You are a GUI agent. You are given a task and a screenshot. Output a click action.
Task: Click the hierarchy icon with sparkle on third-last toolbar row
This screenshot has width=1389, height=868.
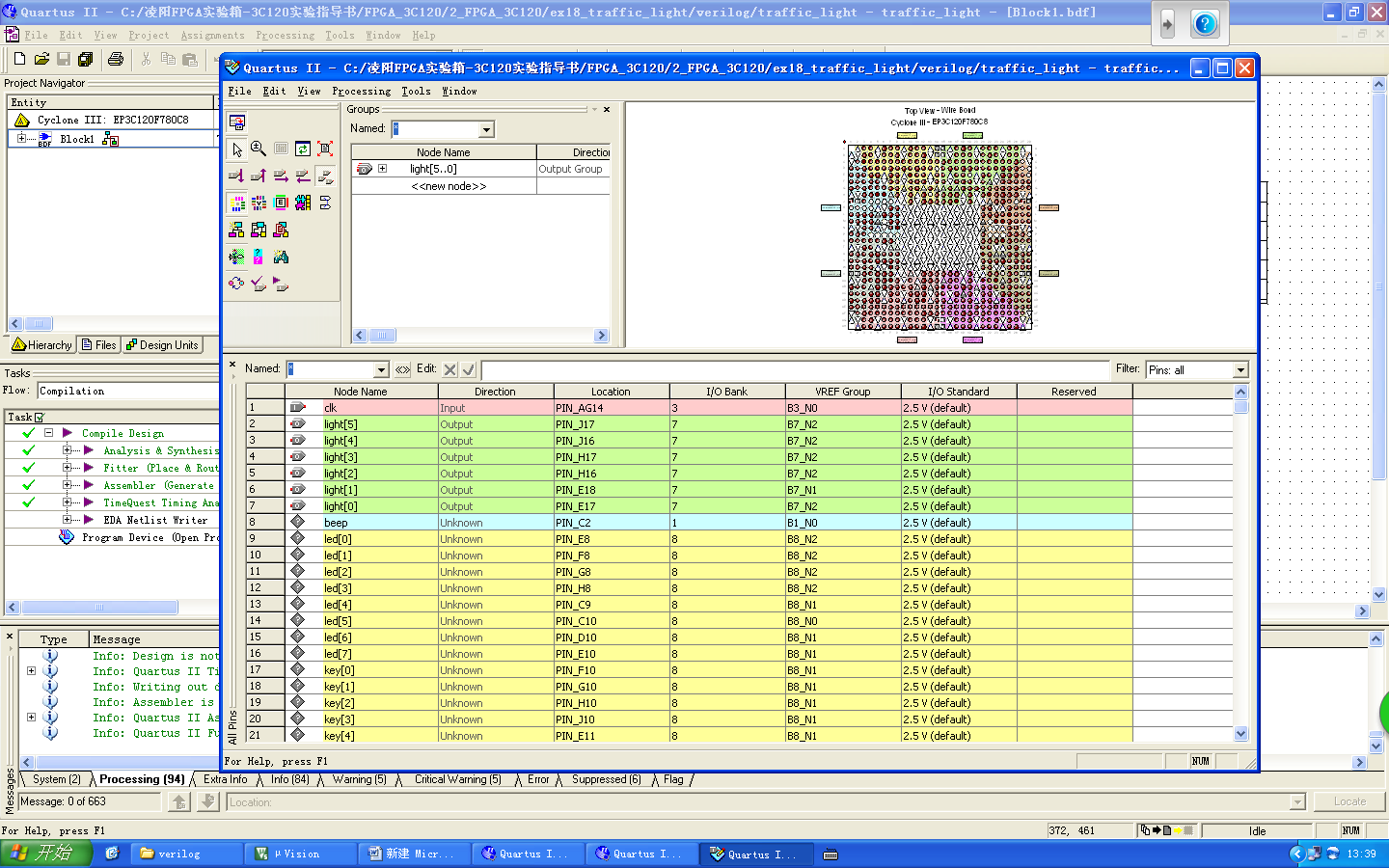tap(236, 230)
